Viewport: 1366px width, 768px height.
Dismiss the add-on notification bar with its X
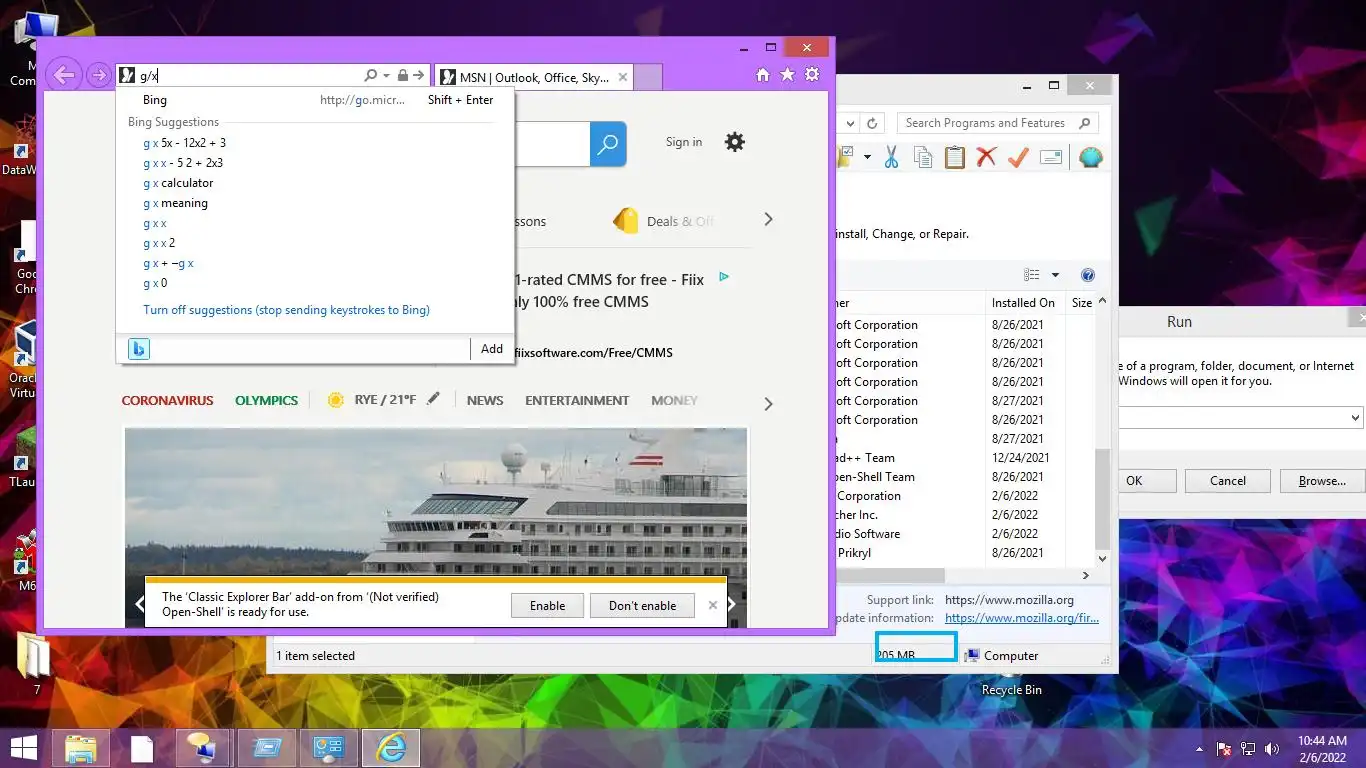click(x=713, y=605)
